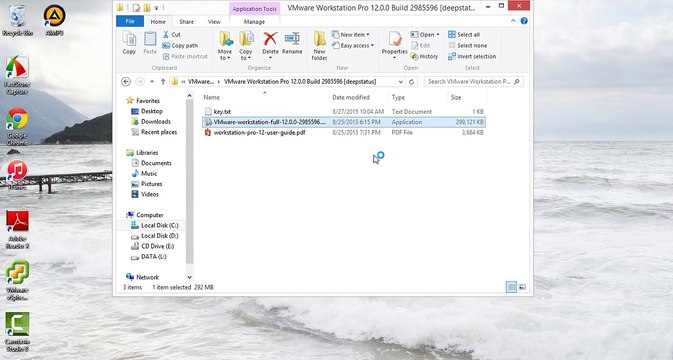Go back with the Back arrow
This screenshot has height=360, width=673.
[x=126, y=82]
